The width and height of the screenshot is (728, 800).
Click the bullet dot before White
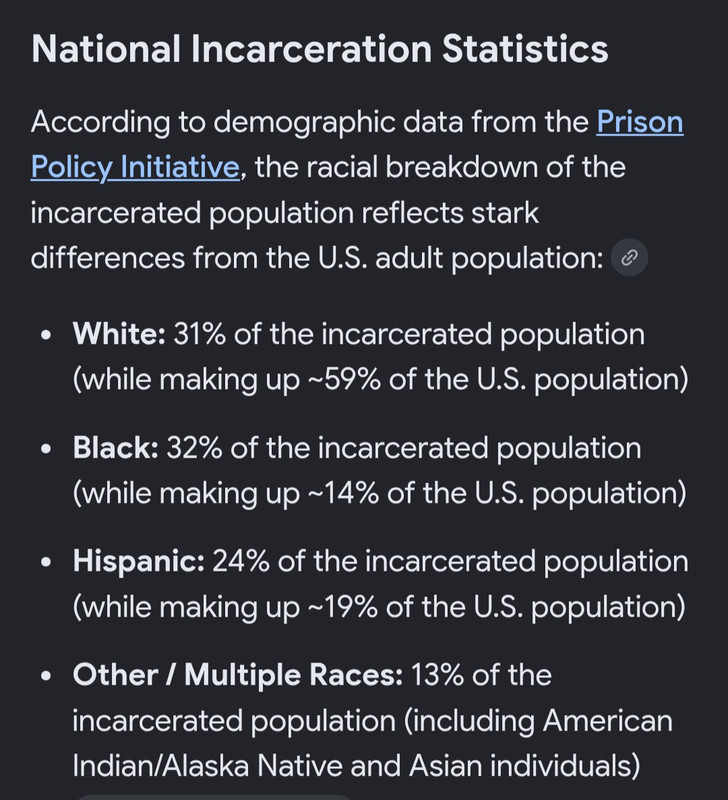coord(46,336)
